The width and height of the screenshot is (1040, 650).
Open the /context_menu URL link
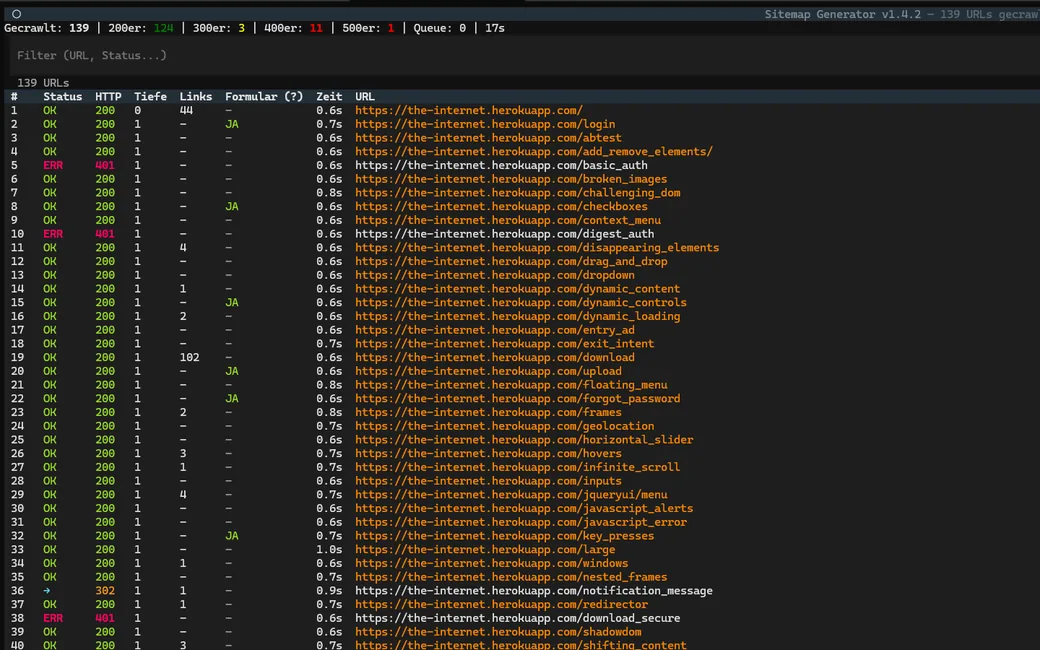(508, 220)
